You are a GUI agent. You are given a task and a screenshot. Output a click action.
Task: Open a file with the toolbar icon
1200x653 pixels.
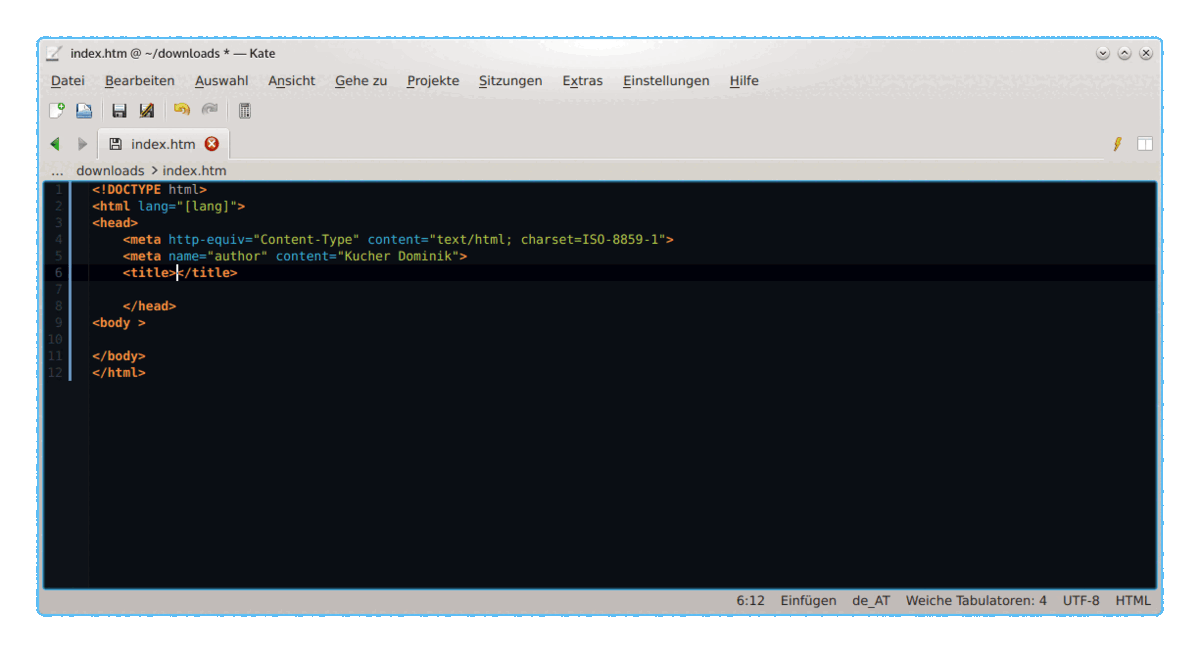[84, 110]
